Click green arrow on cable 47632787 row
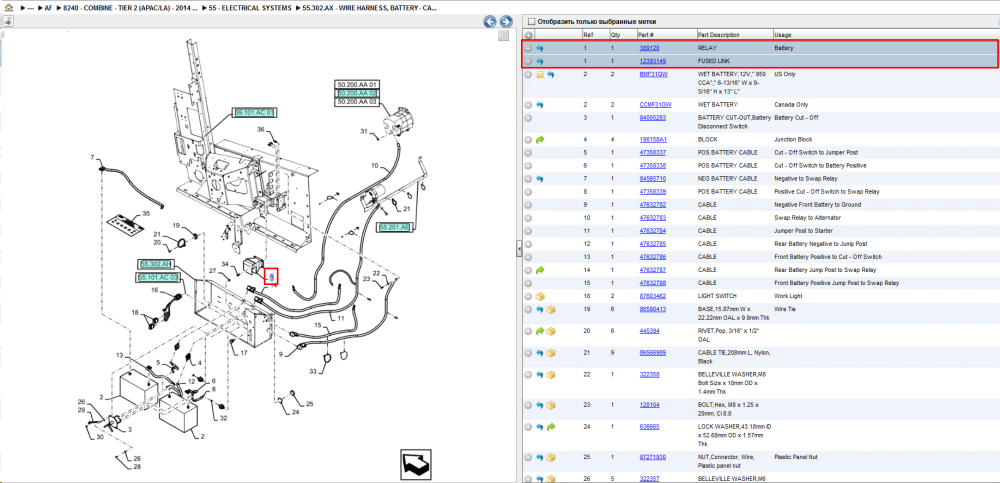Viewport: 1000px width, 483px height. 540,270
